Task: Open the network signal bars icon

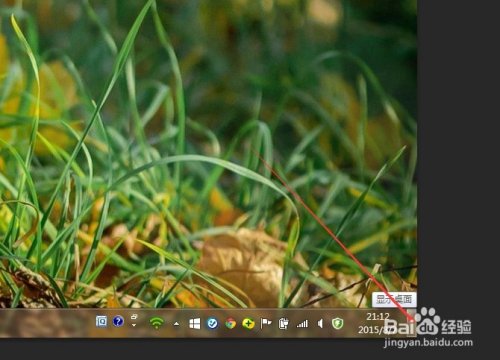Action: tap(302, 323)
